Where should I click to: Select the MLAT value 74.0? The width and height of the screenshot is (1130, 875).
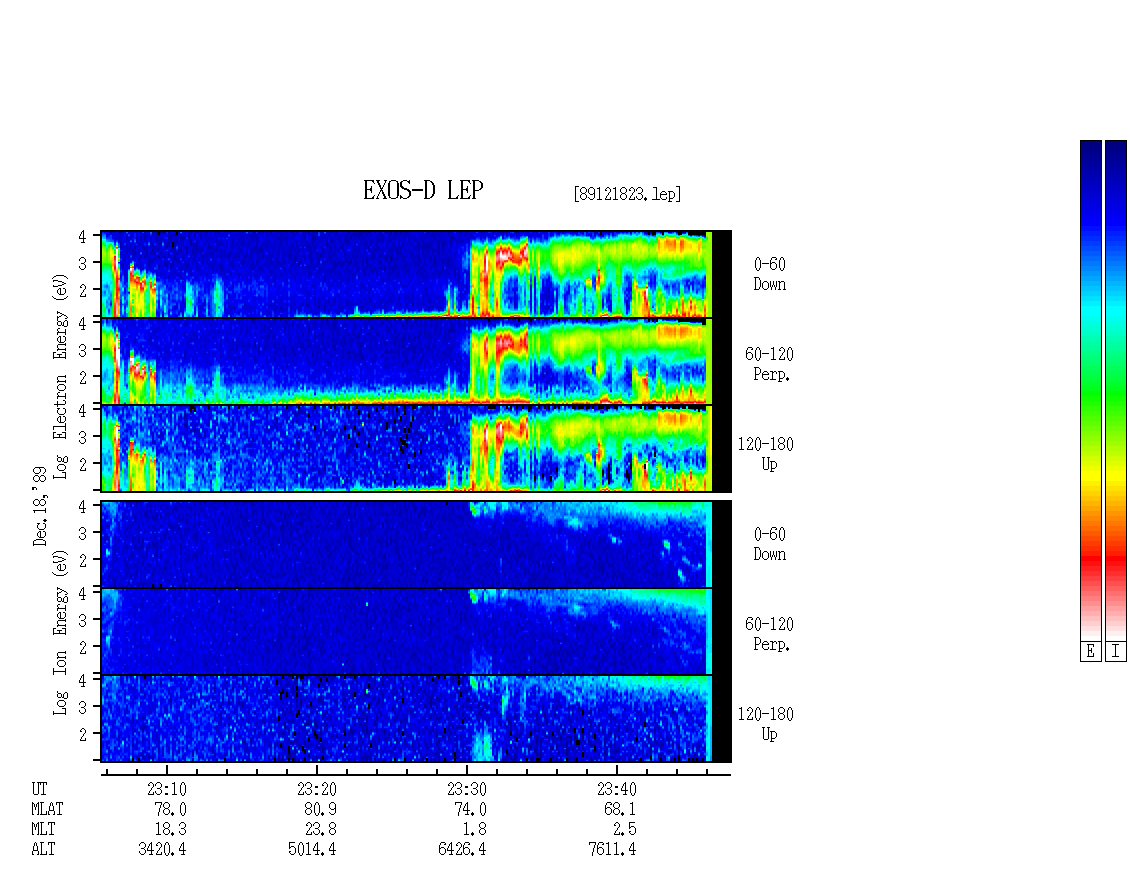click(471, 809)
